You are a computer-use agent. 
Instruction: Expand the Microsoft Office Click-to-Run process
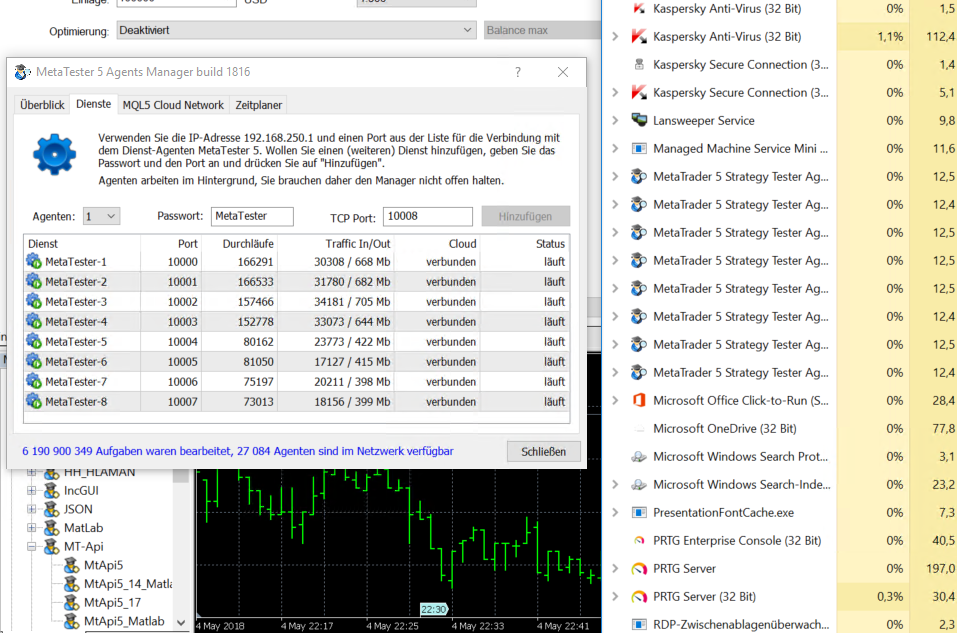[x=615, y=400]
